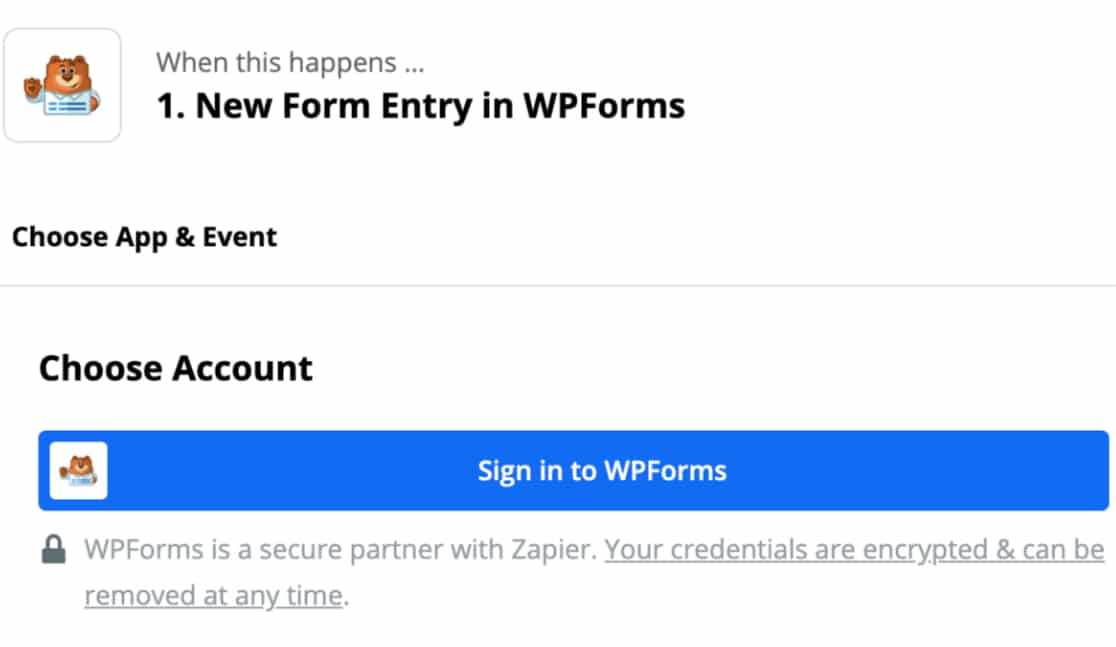Click the Sign in to WPForms button
The image size is (1116, 647).
[601, 470]
